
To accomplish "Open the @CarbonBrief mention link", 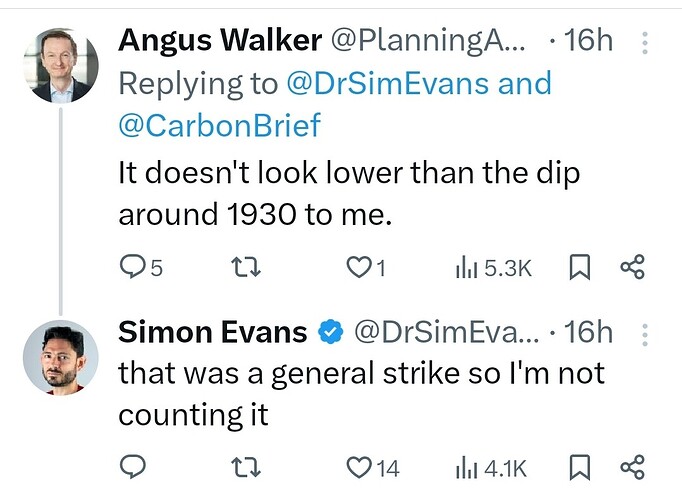I will click(220, 125).
